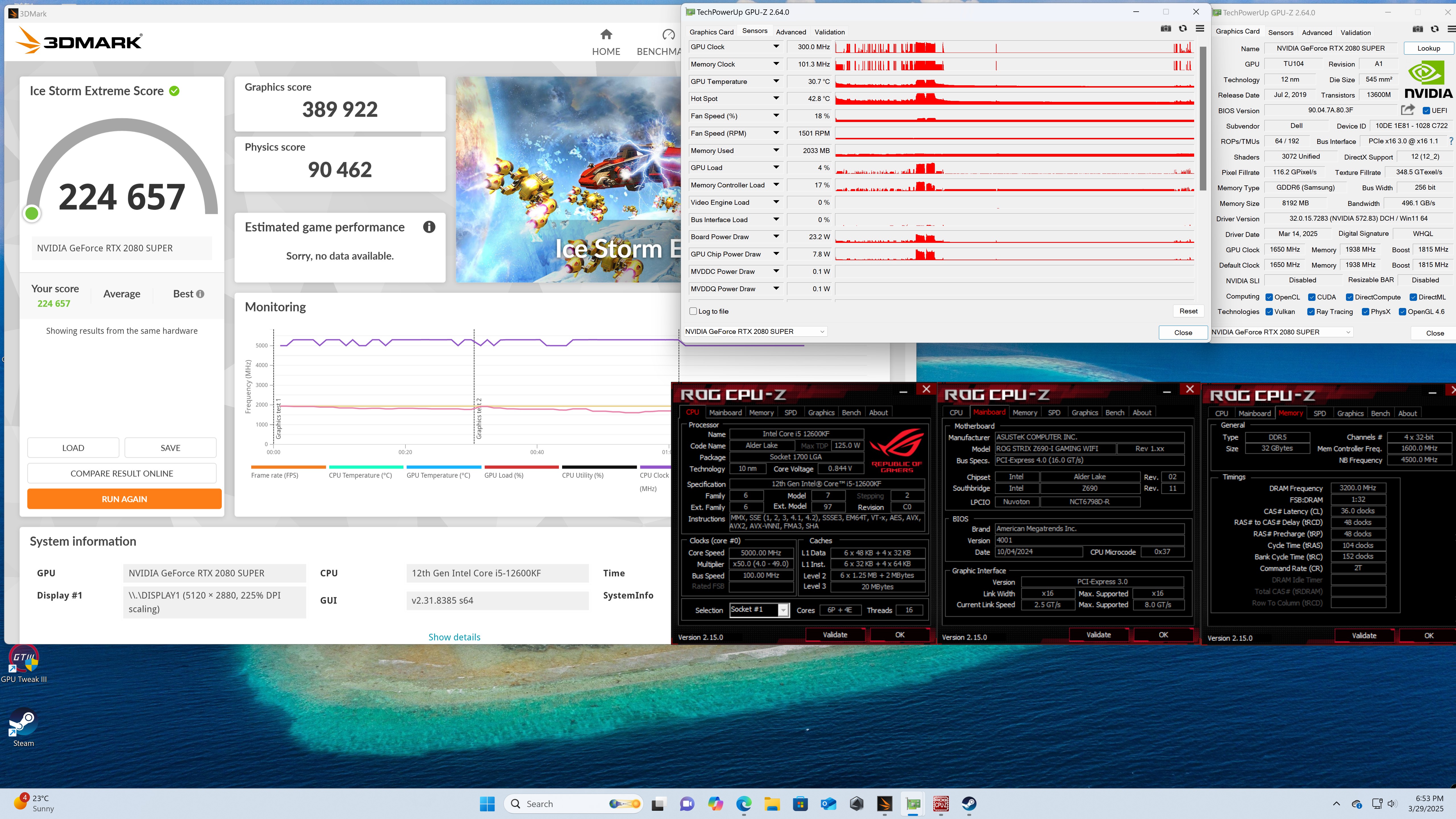The width and height of the screenshot is (1456, 819).
Task: Click the RUN AGAIN button
Action: point(124,499)
